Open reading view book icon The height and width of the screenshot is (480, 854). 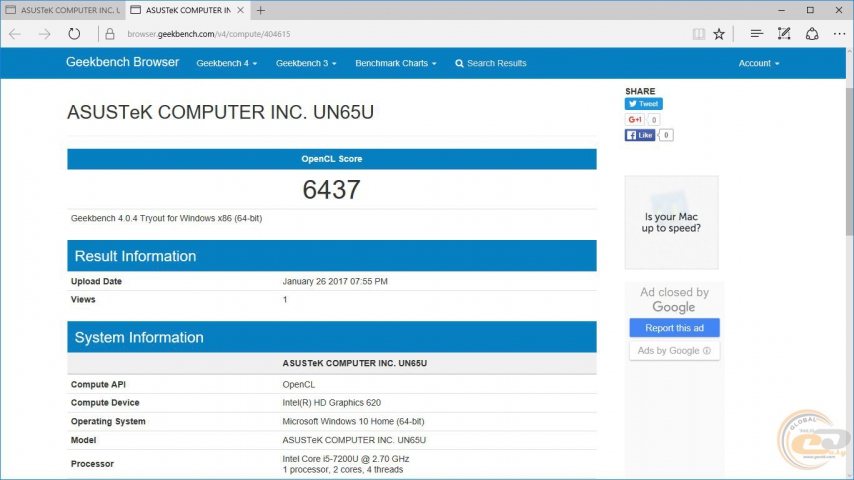[699, 34]
